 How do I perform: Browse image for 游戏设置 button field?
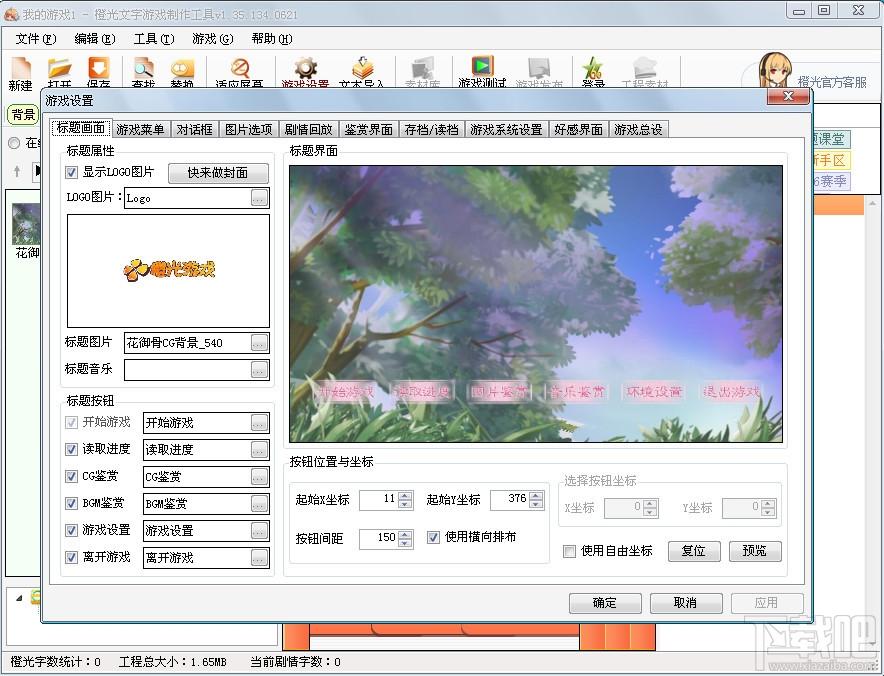point(259,531)
